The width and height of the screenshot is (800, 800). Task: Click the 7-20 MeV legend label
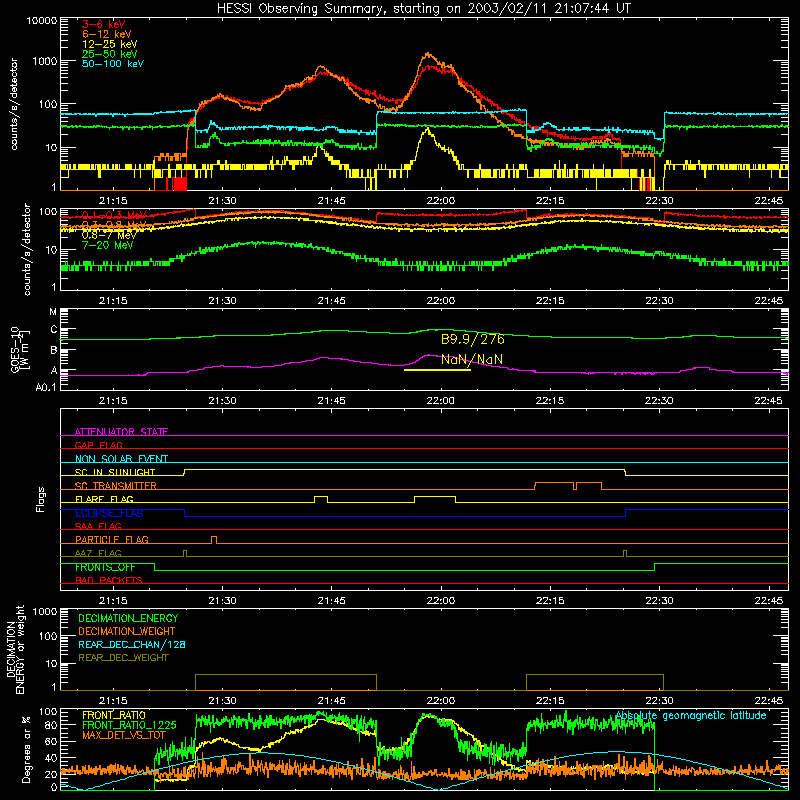tap(108, 245)
